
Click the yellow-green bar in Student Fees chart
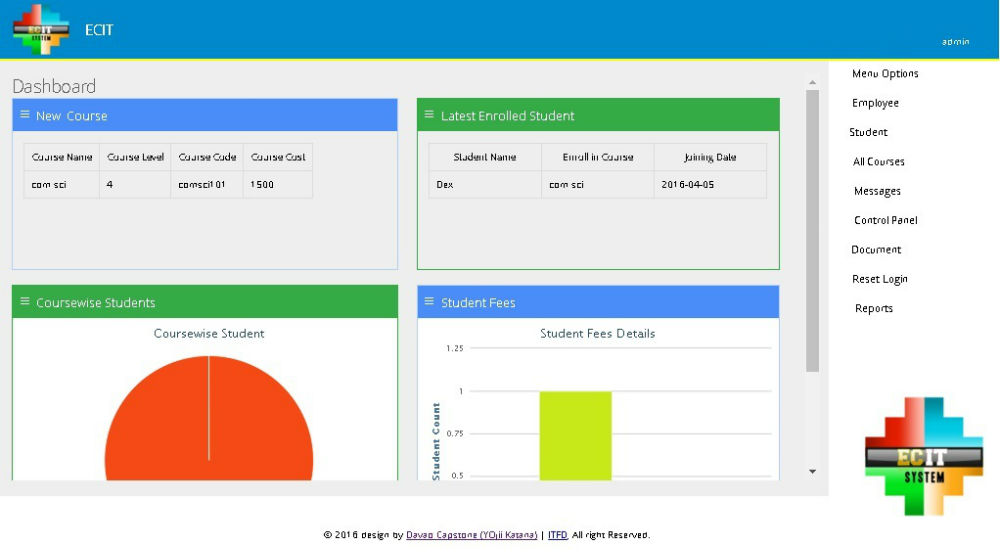pyautogui.click(x=575, y=436)
